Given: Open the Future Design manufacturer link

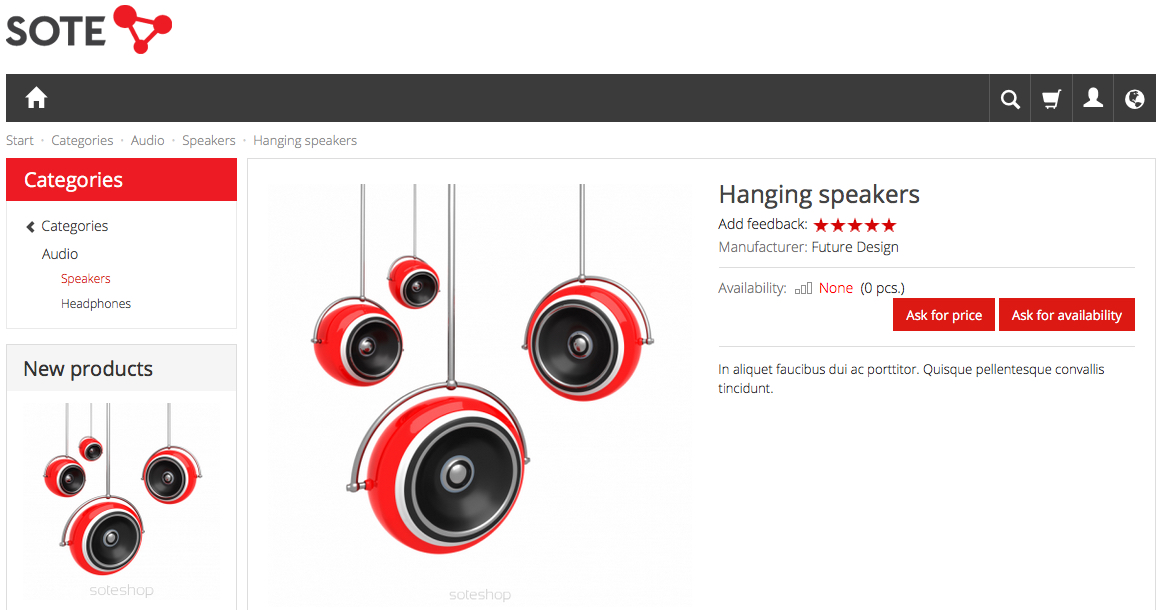Looking at the screenshot, I should pyautogui.click(x=854, y=247).
